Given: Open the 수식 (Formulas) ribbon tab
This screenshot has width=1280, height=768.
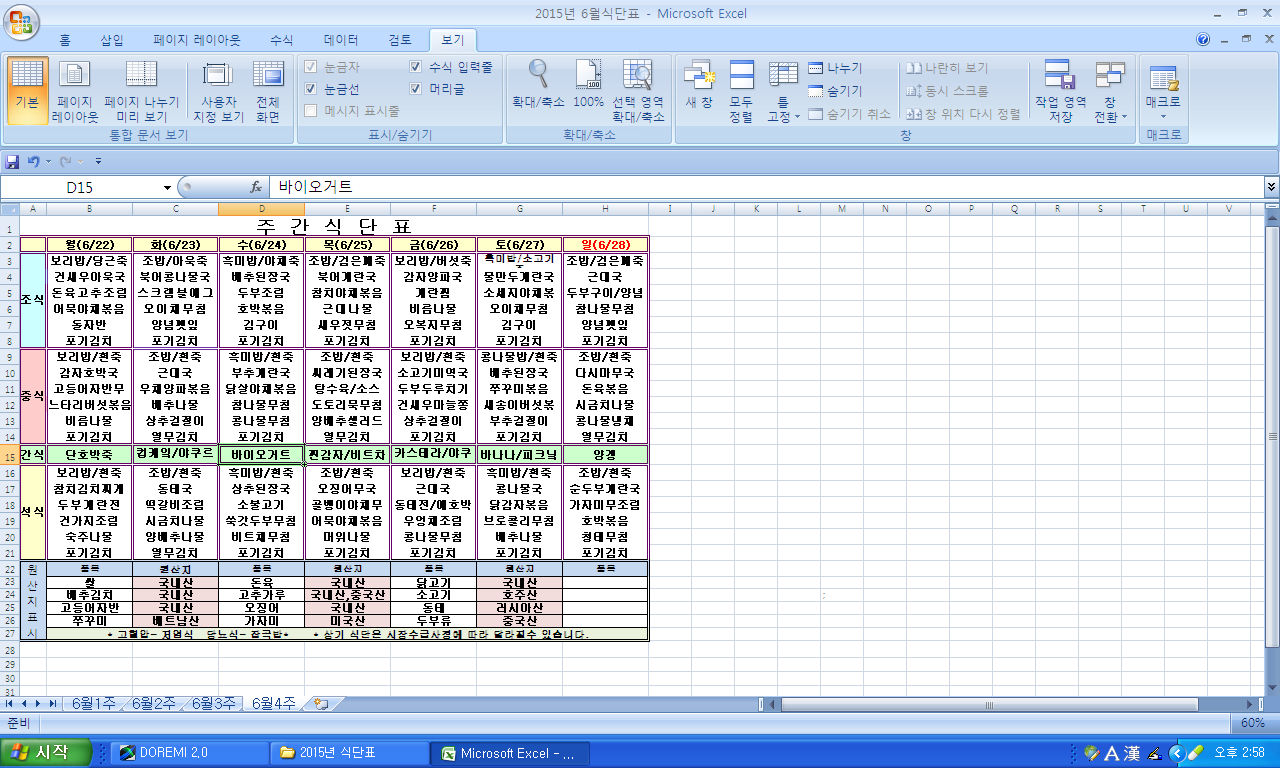Looking at the screenshot, I should point(282,40).
